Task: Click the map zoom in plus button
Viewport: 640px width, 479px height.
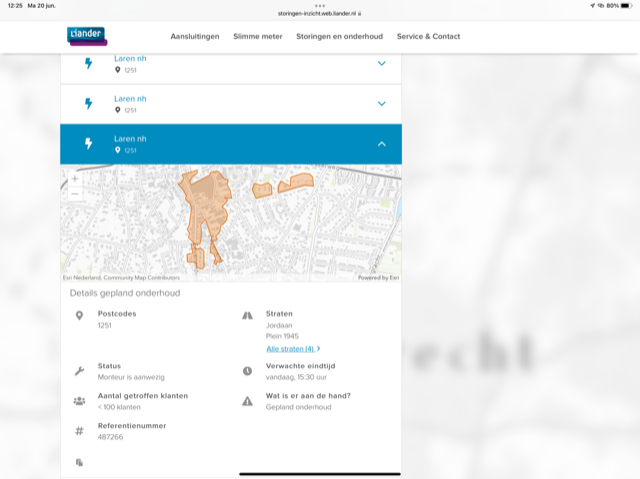Action: (75, 180)
